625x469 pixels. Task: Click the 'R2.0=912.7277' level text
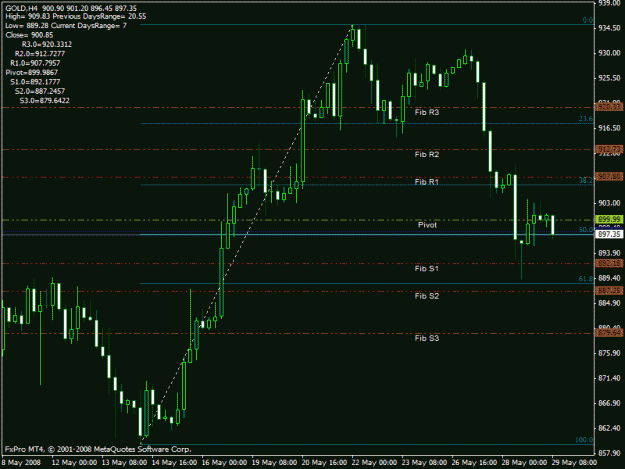pyautogui.click(x=40, y=54)
